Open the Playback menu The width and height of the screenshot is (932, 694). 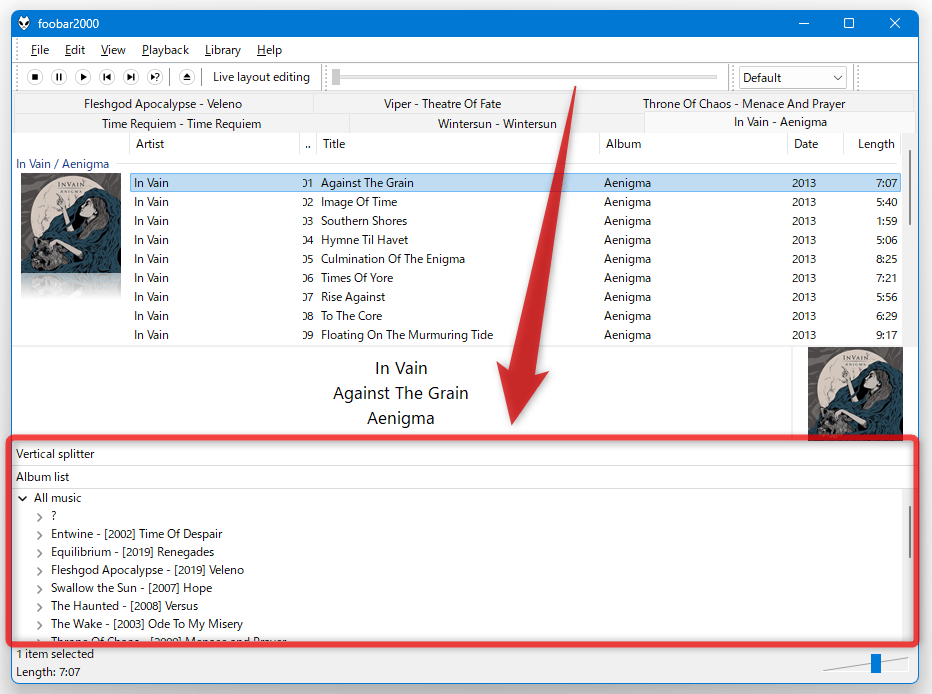click(x=165, y=50)
